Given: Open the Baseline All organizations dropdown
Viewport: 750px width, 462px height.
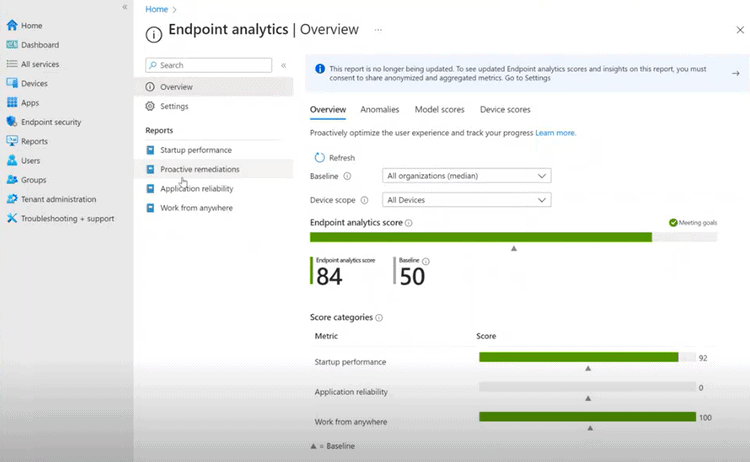Looking at the screenshot, I should [x=466, y=176].
